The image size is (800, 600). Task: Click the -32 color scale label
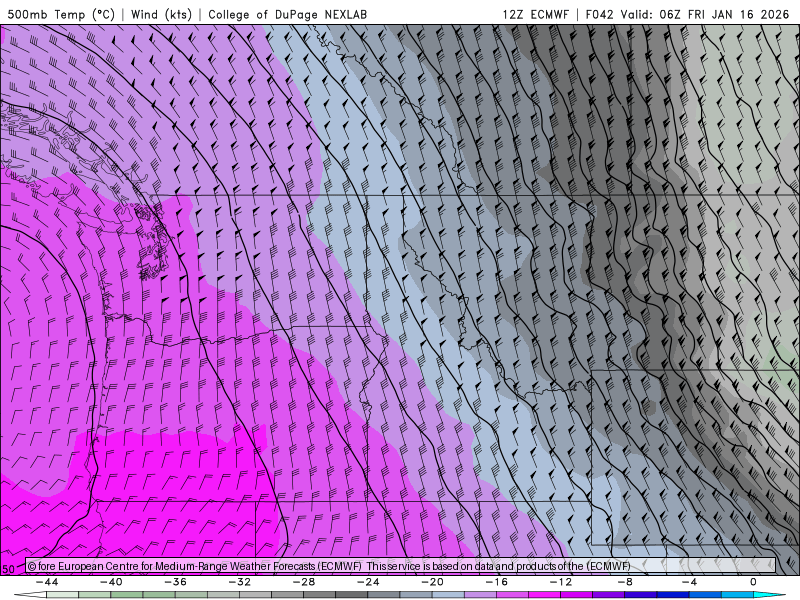239,582
